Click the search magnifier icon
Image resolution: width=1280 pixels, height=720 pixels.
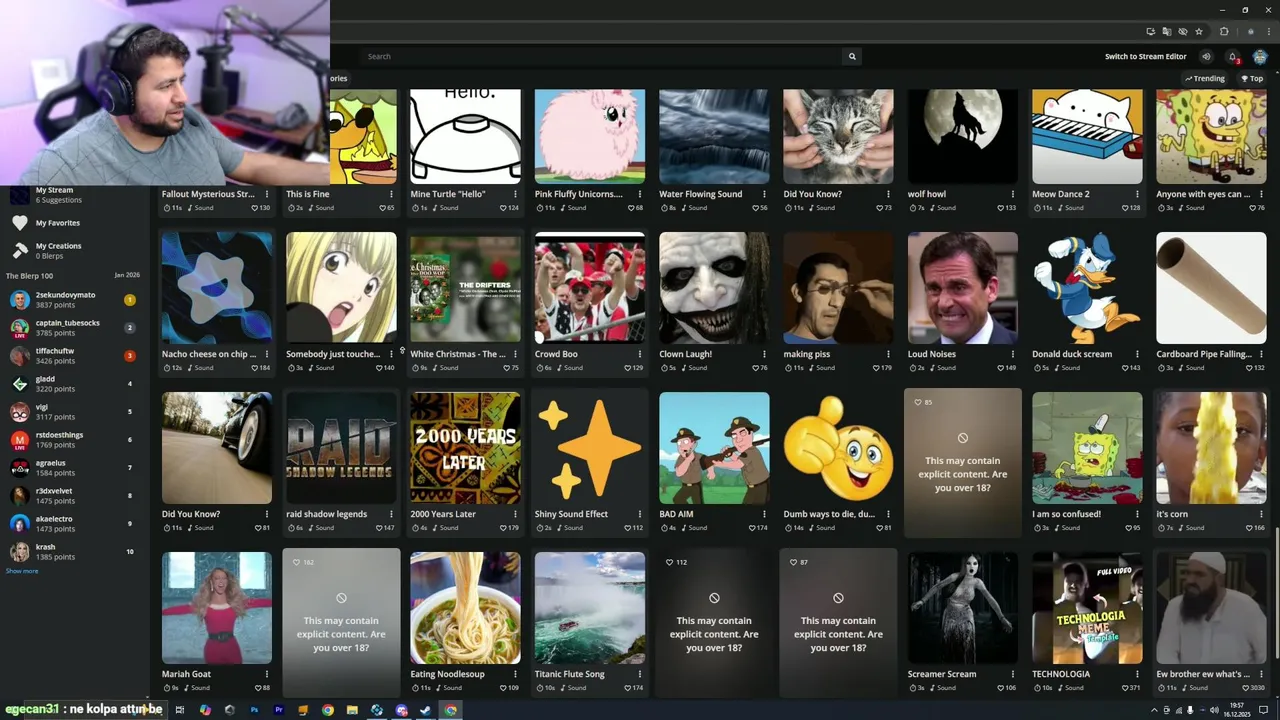click(852, 56)
